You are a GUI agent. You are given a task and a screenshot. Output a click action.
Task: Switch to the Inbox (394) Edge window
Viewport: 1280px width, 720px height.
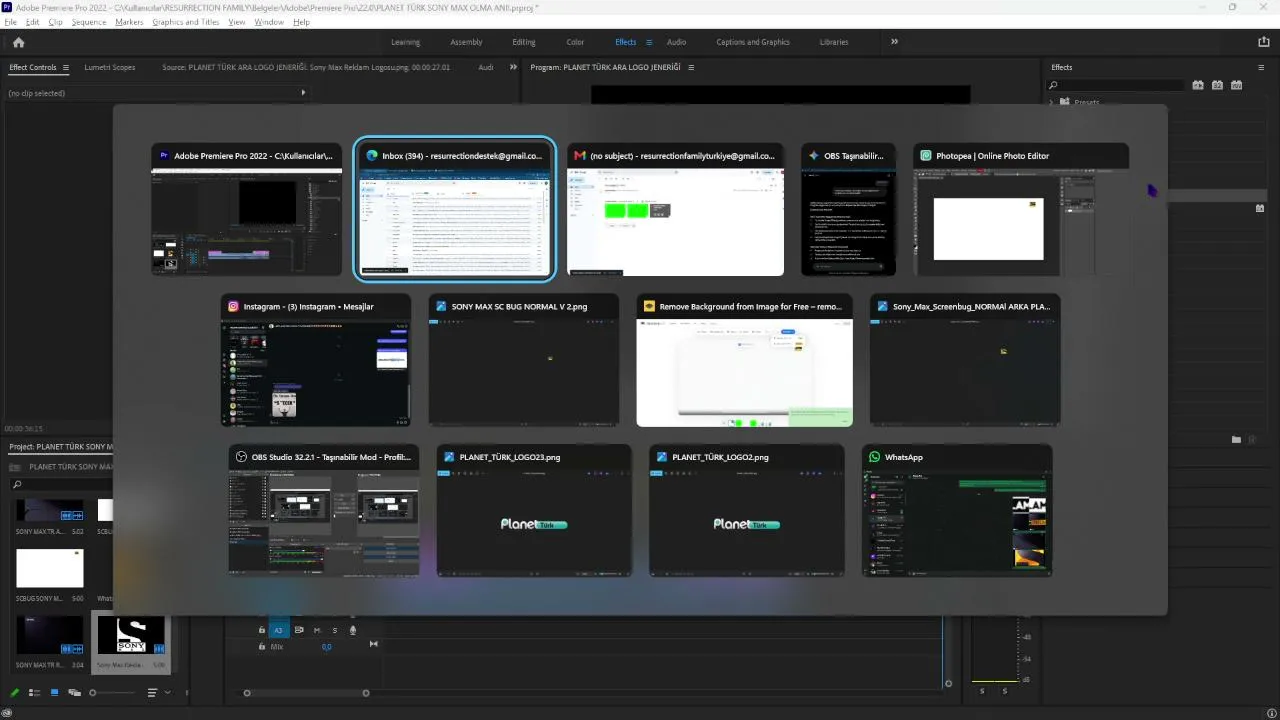(x=455, y=209)
